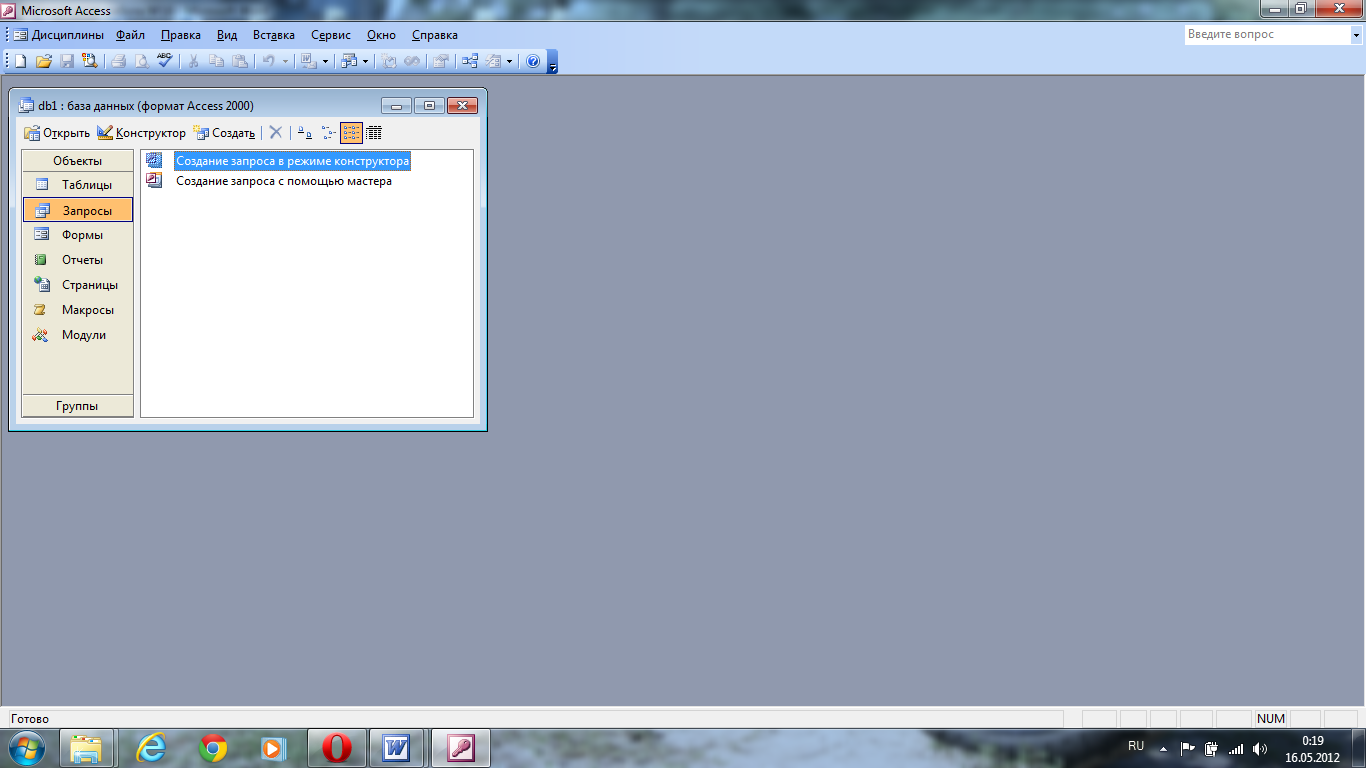Viewport: 1366px width, 768px height.
Task: Show hidden tray icons arrow
Action: [1163, 748]
